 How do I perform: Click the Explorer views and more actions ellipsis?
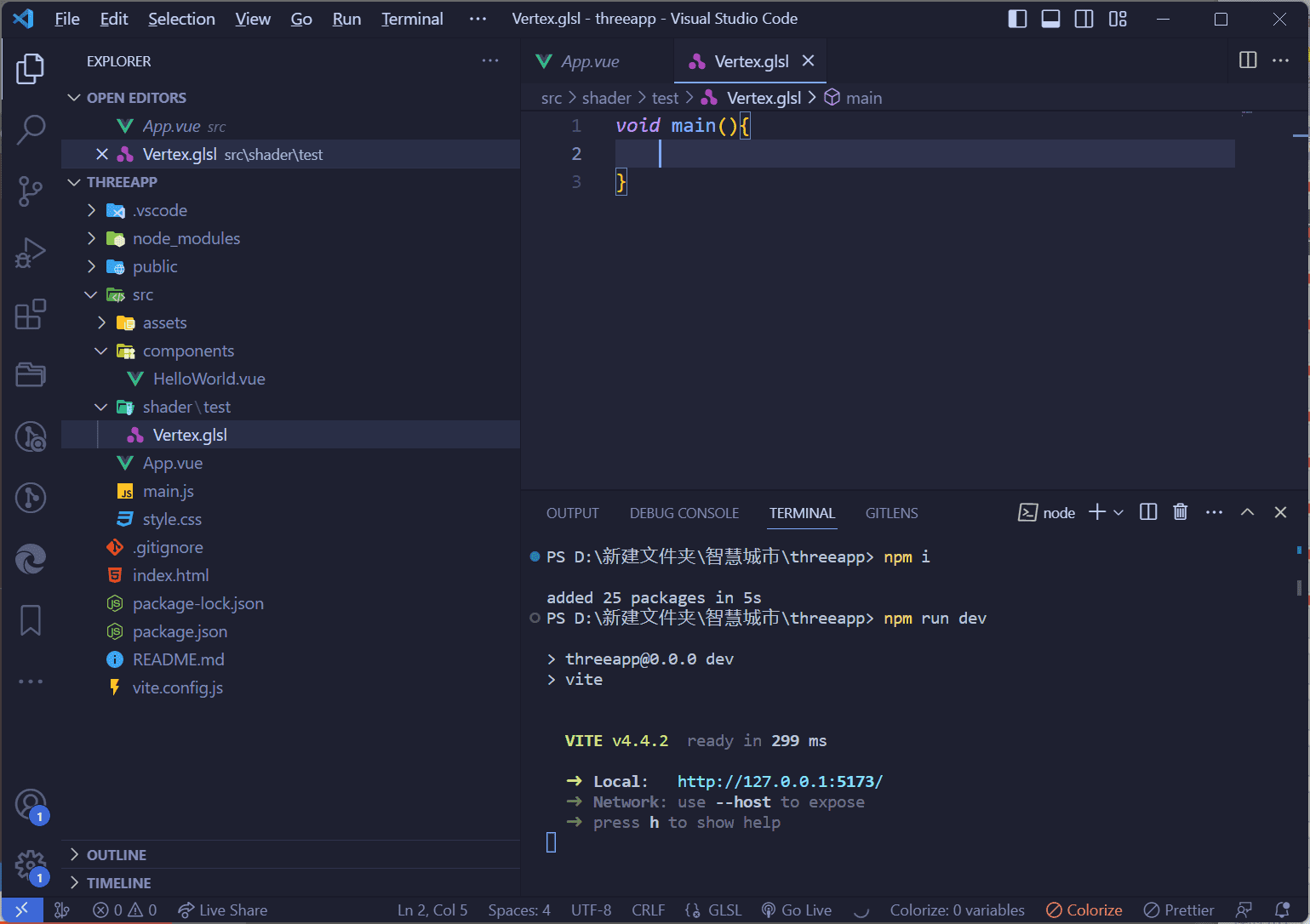[490, 60]
